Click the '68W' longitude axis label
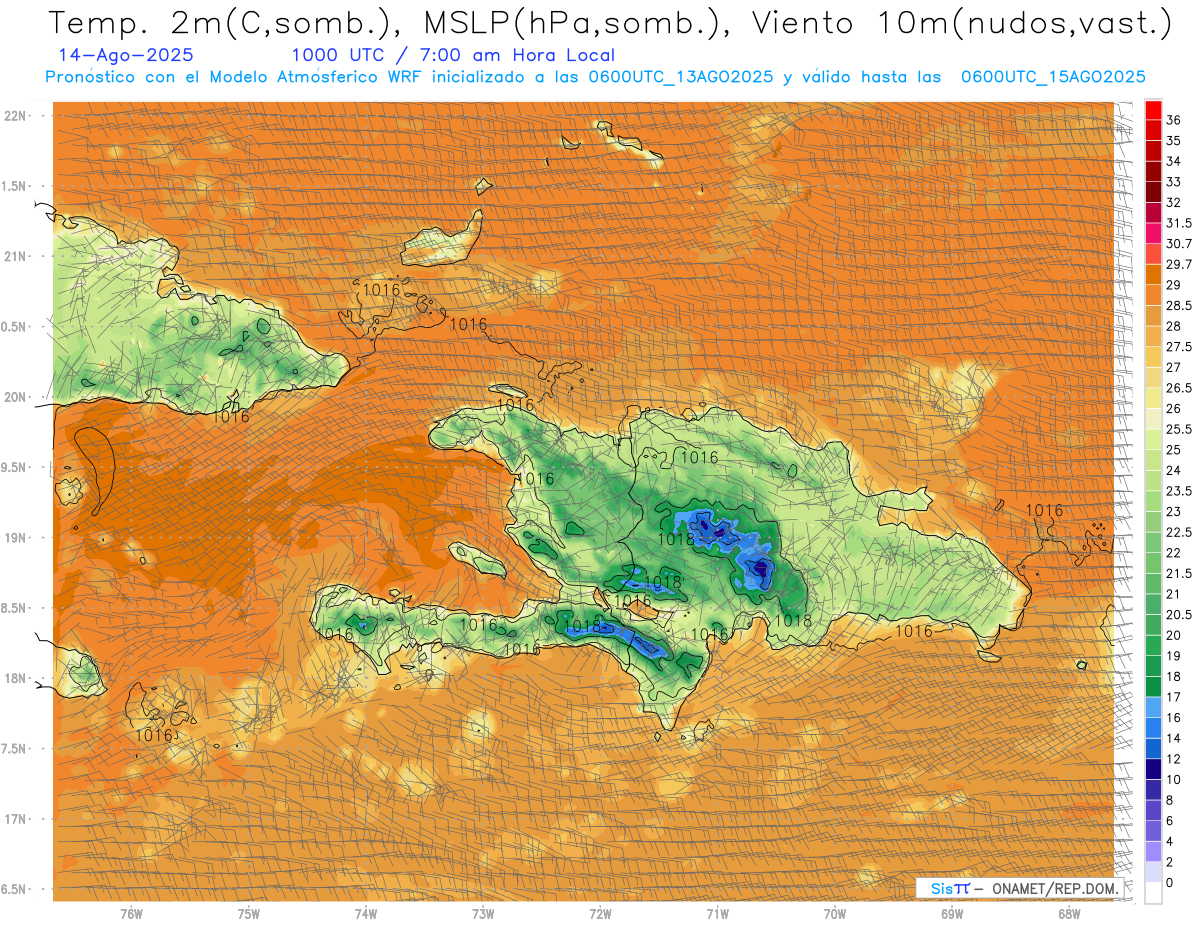Screen dimensions: 1200x927 pos(1068,914)
